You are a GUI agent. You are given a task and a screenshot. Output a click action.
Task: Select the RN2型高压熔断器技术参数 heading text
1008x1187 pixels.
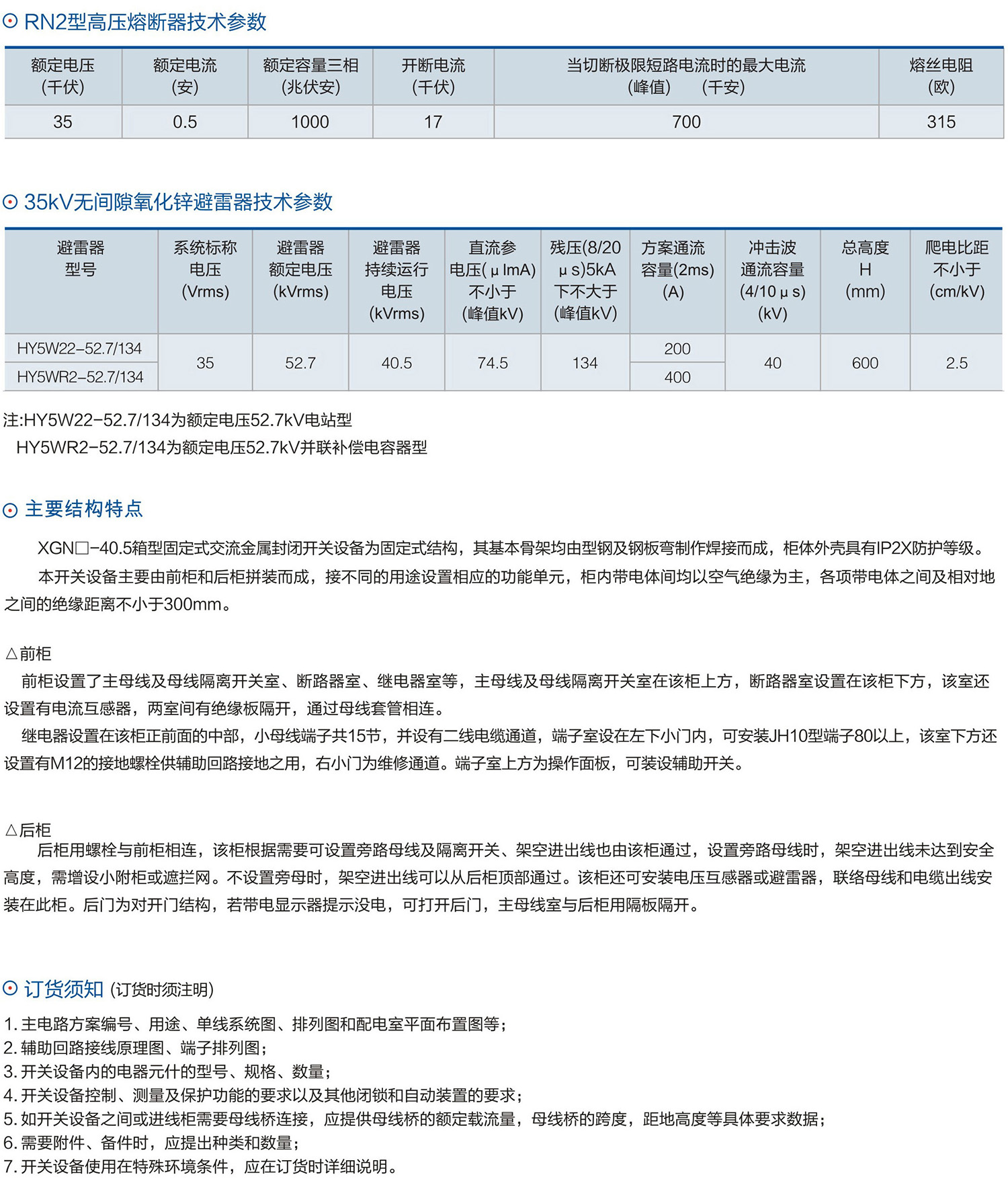(x=145, y=22)
